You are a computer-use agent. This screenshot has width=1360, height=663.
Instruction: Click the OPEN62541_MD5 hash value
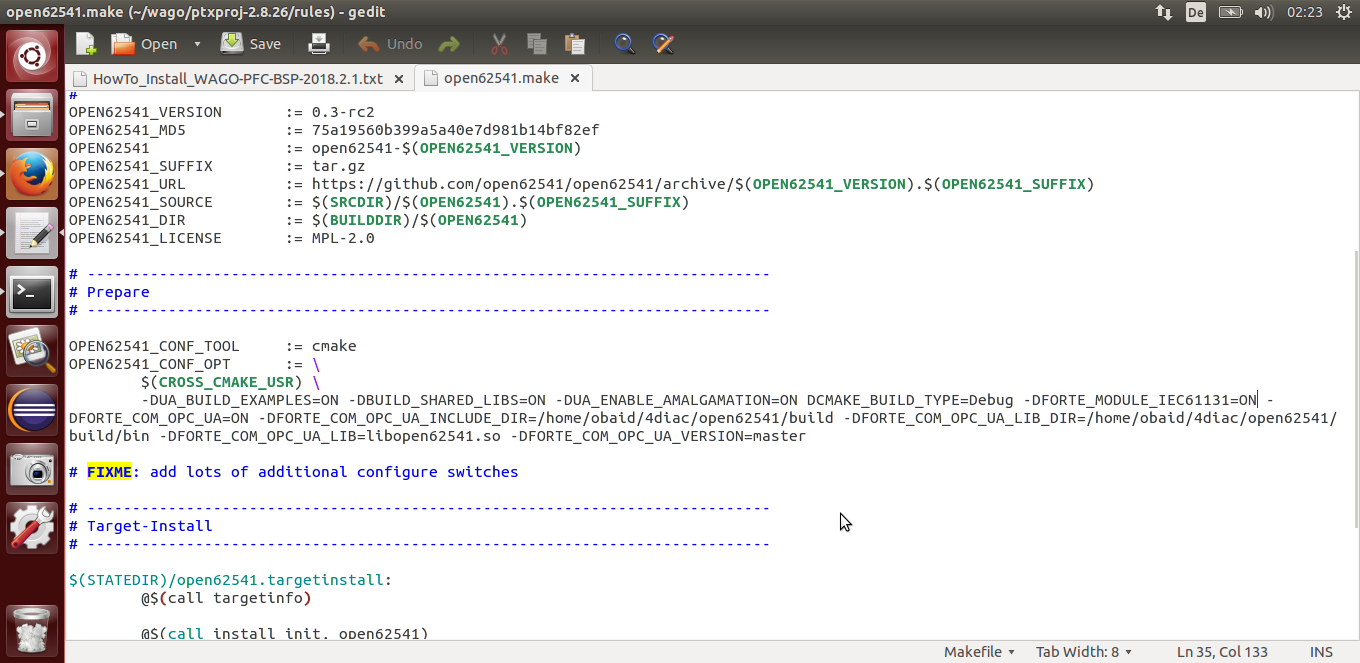[455, 130]
